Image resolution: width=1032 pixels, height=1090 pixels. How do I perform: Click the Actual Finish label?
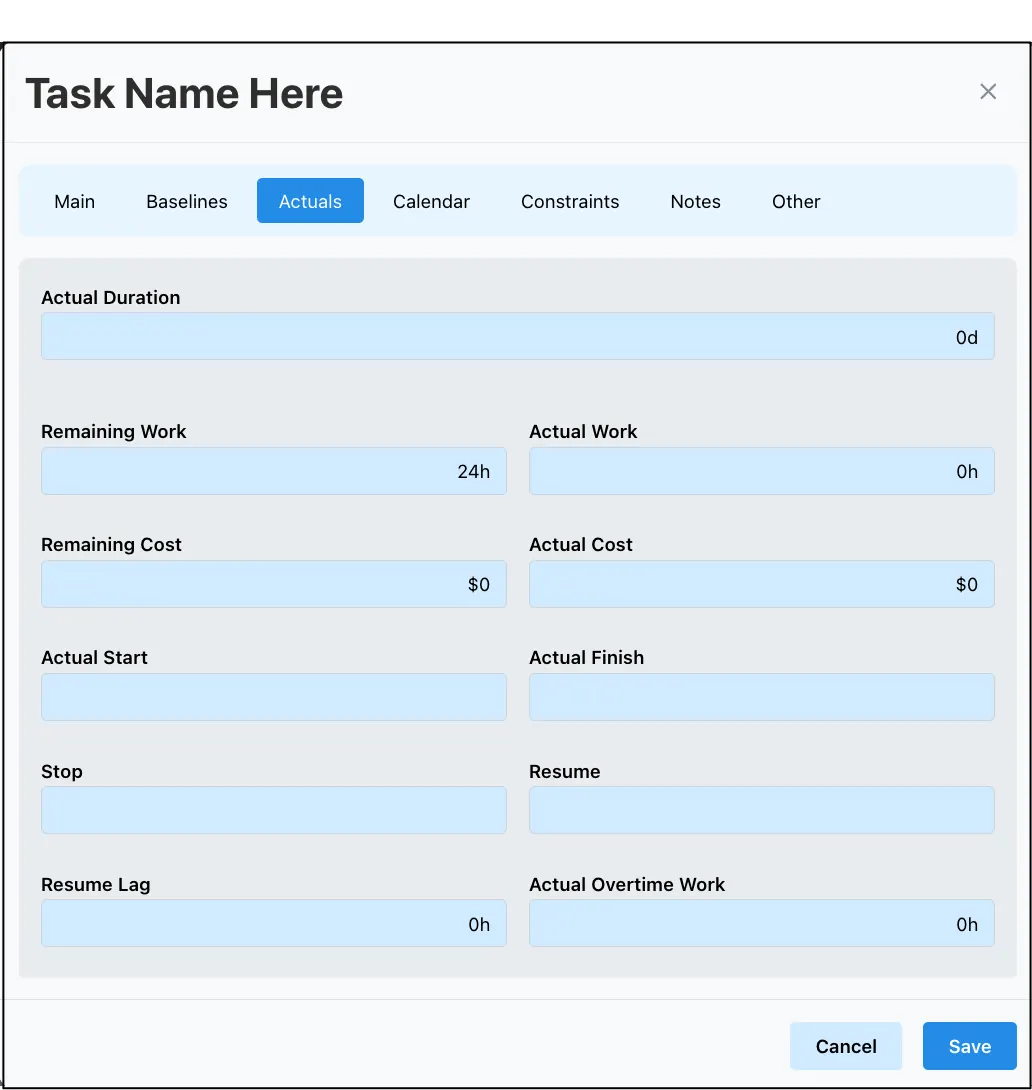click(587, 658)
